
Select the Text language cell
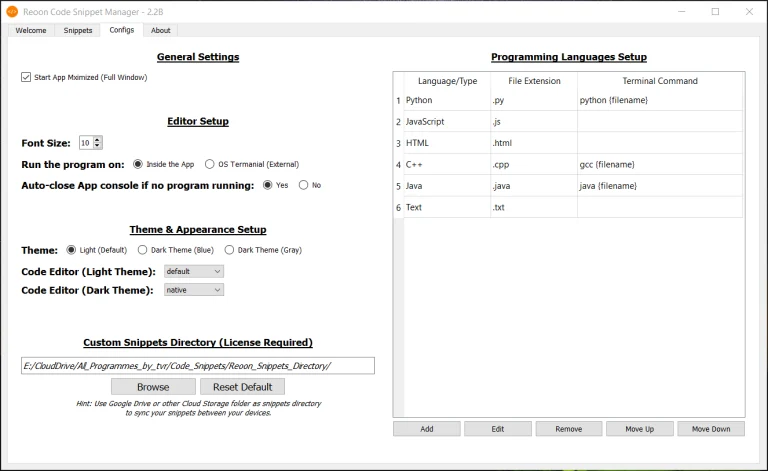[447, 207]
